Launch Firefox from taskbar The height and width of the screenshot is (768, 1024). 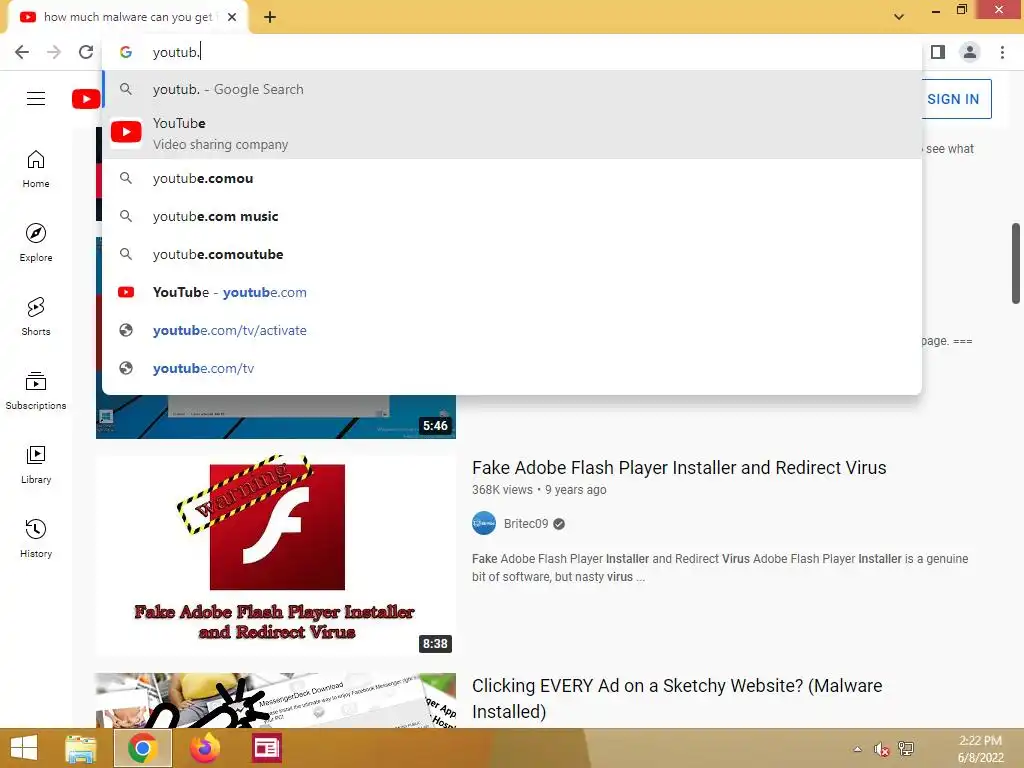point(204,748)
